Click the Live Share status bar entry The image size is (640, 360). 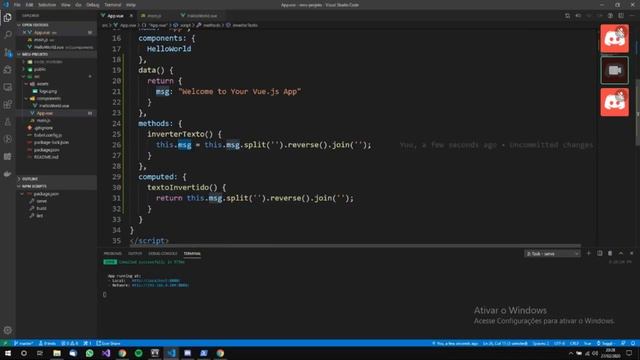tap(108, 343)
